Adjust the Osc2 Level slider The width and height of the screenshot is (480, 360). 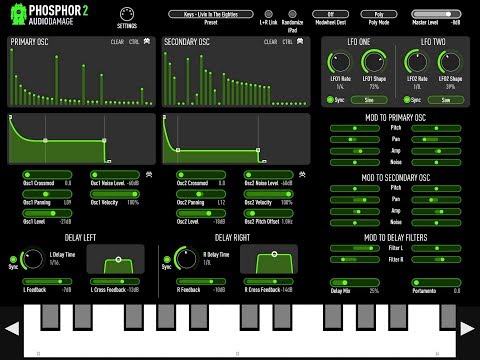tap(201, 213)
